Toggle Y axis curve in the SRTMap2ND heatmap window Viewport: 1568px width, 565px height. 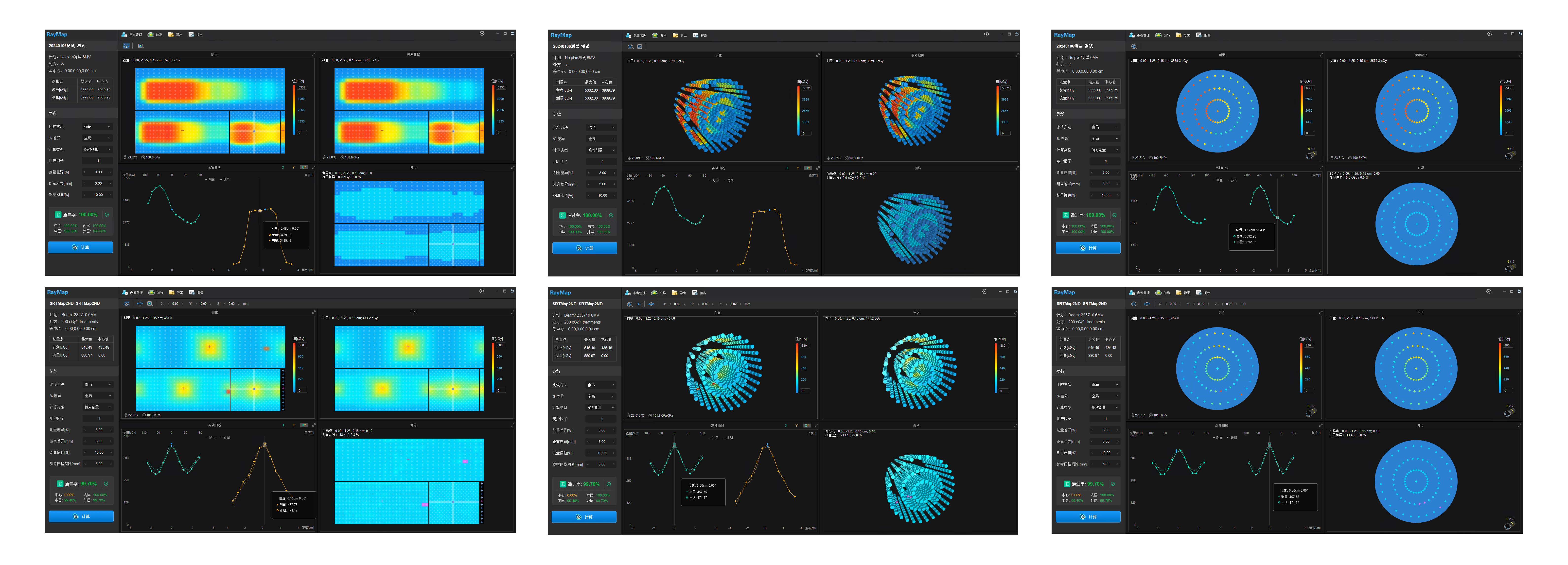(294, 425)
